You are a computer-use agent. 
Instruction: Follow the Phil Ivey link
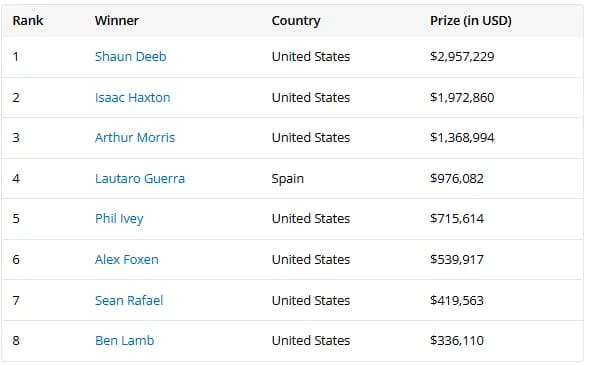click(x=119, y=219)
